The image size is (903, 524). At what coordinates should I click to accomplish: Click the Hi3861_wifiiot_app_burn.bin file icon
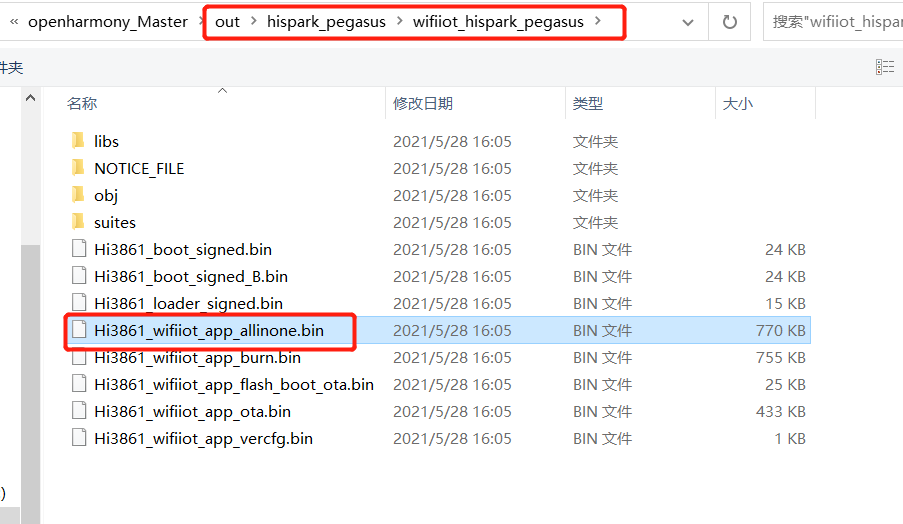tap(79, 357)
